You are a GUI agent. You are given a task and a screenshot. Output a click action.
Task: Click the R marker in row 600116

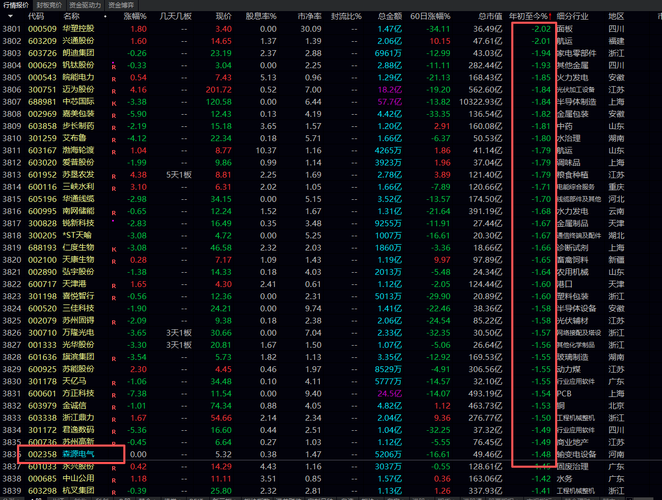point(114,188)
